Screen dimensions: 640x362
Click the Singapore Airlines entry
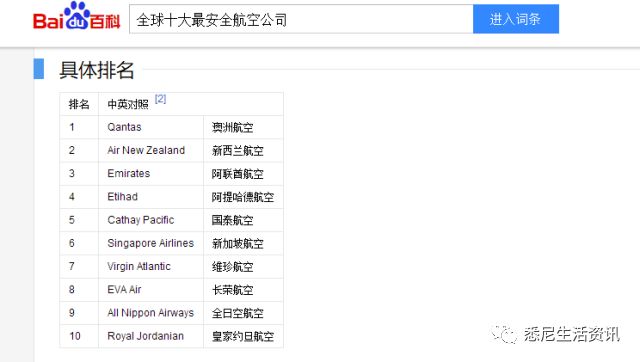pos(151,244)
